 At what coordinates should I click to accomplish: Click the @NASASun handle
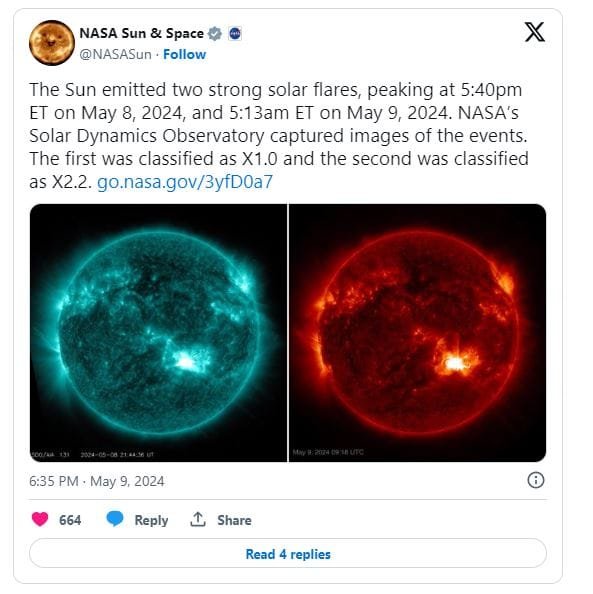coord(116,54)
